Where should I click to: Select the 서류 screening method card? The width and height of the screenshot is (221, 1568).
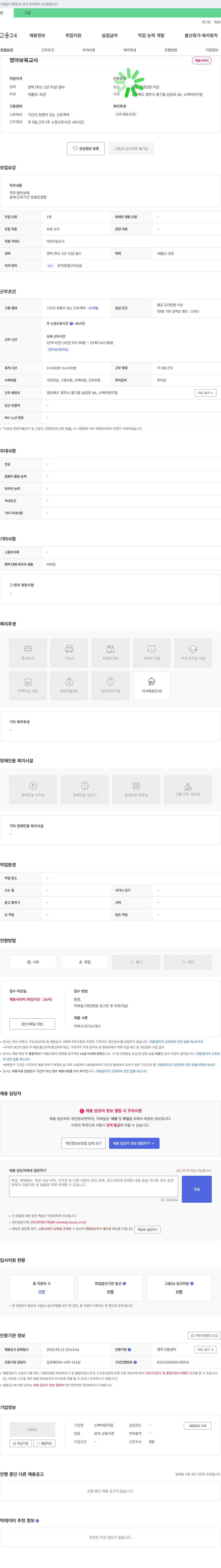(33, 962)
